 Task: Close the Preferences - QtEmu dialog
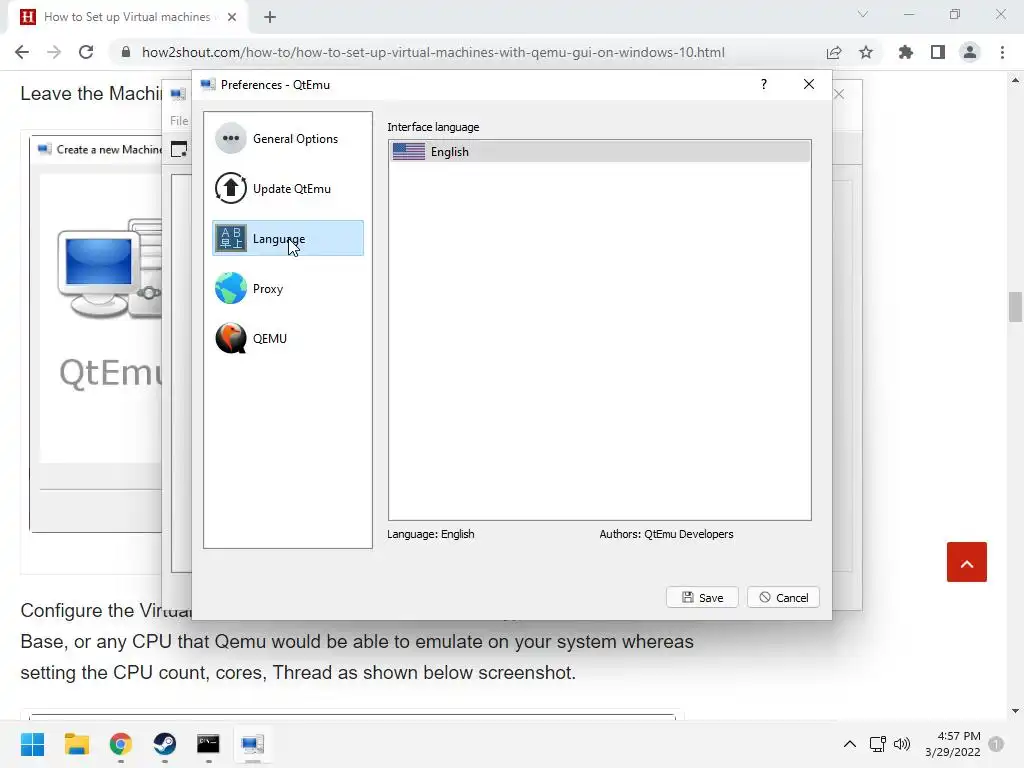[x=808, y=84]
